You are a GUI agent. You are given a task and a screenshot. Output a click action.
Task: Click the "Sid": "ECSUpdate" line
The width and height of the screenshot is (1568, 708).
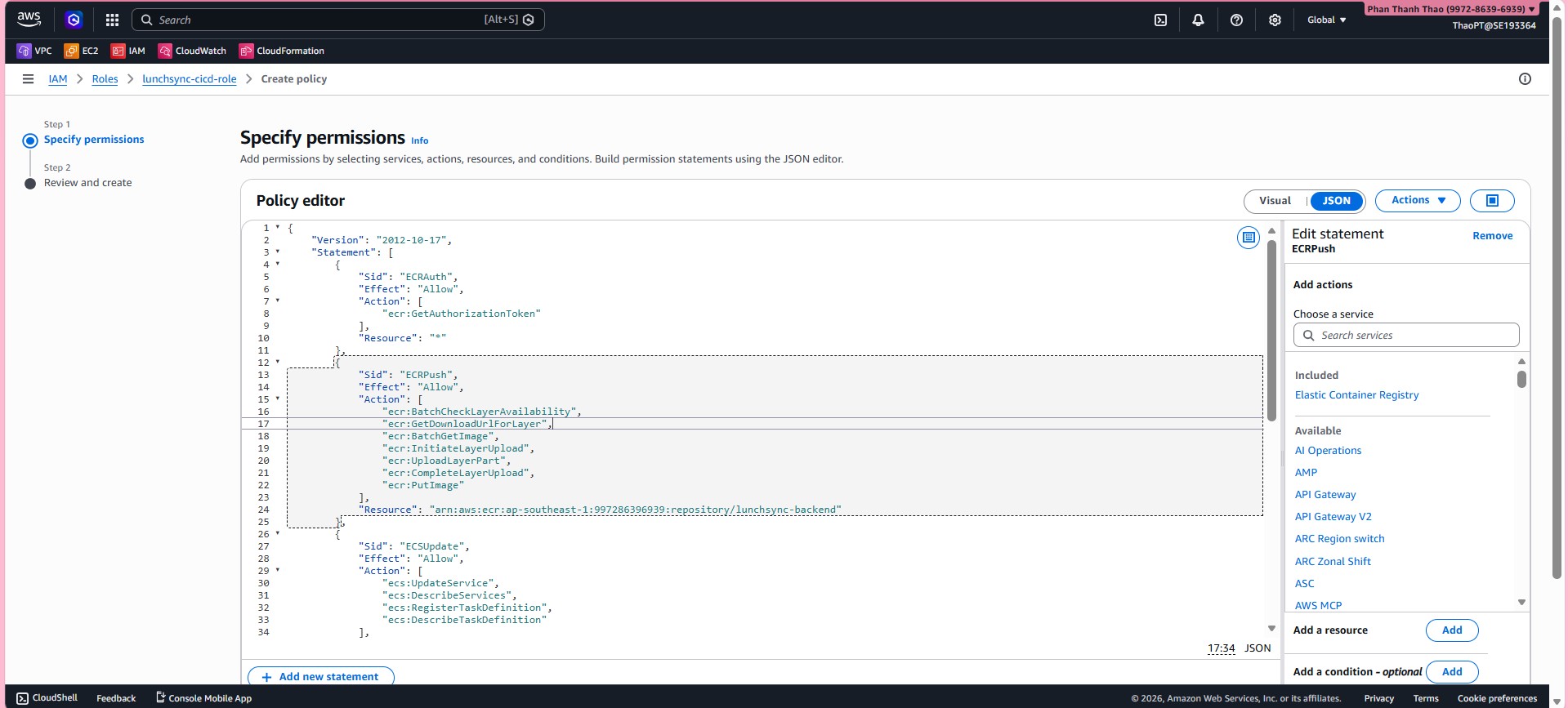pos(413,546)
